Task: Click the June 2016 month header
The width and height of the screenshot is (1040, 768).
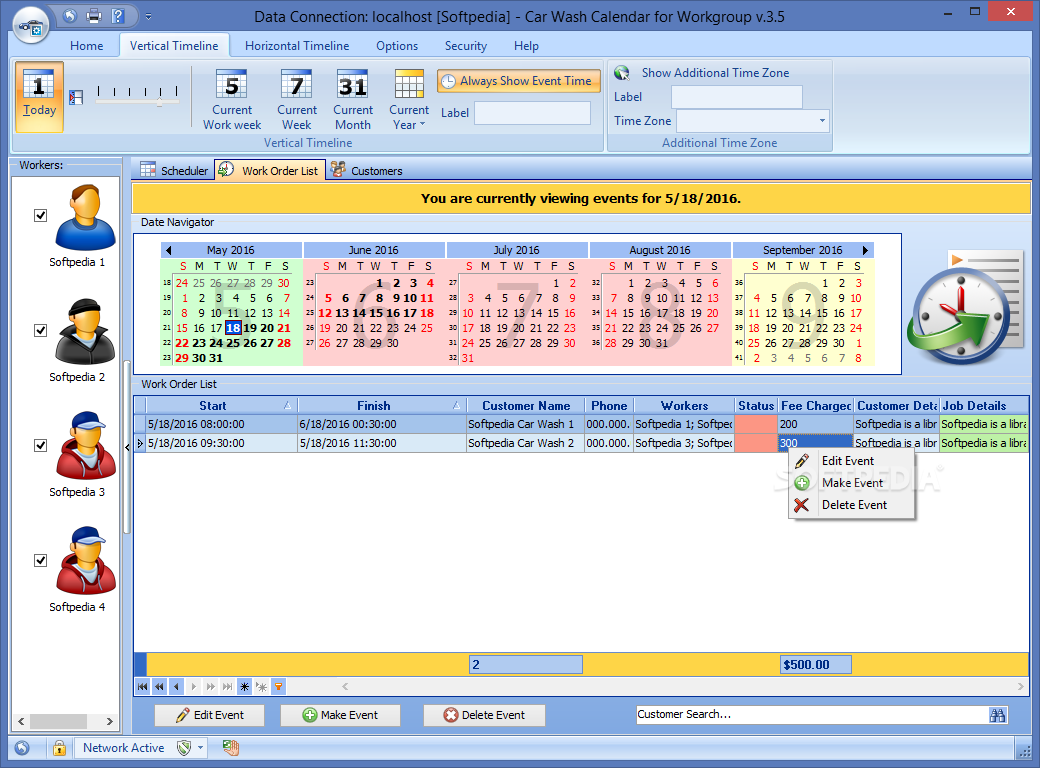Action: [373, 250]
